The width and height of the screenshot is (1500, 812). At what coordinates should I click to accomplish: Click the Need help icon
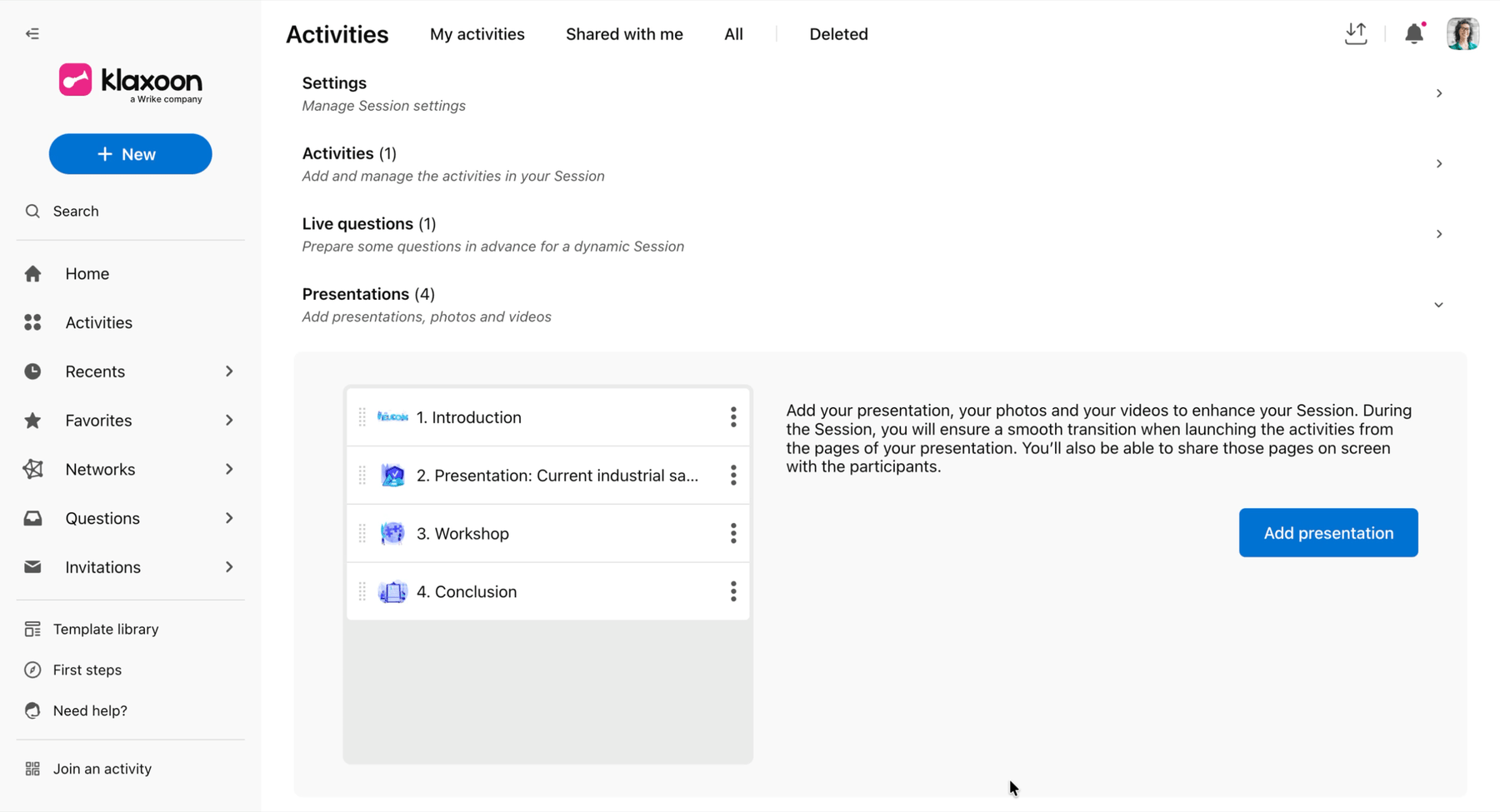click(x=32, y=710)
